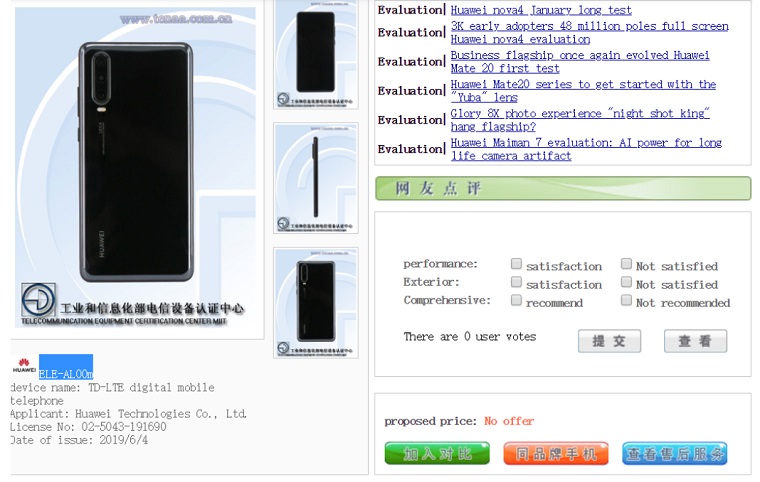Click the 提交 submit button
The image size is (760, 482).
[x=609, y=341]
